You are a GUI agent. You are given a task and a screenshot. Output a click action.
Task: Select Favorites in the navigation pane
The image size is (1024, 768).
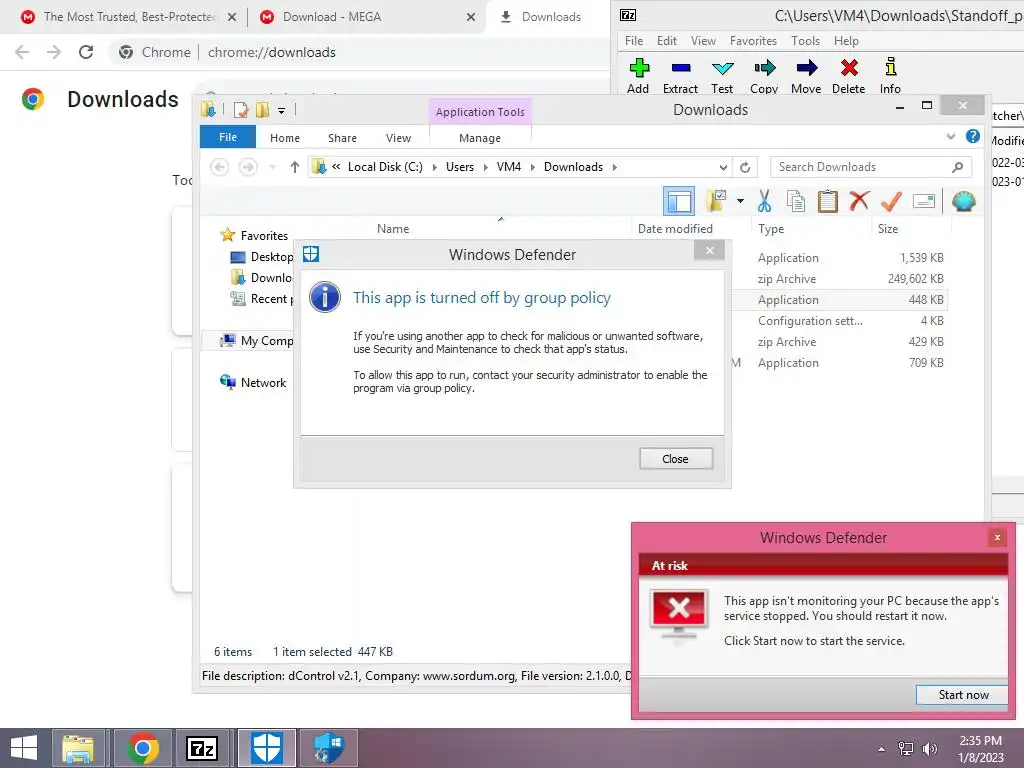click(x=264, y=236)
